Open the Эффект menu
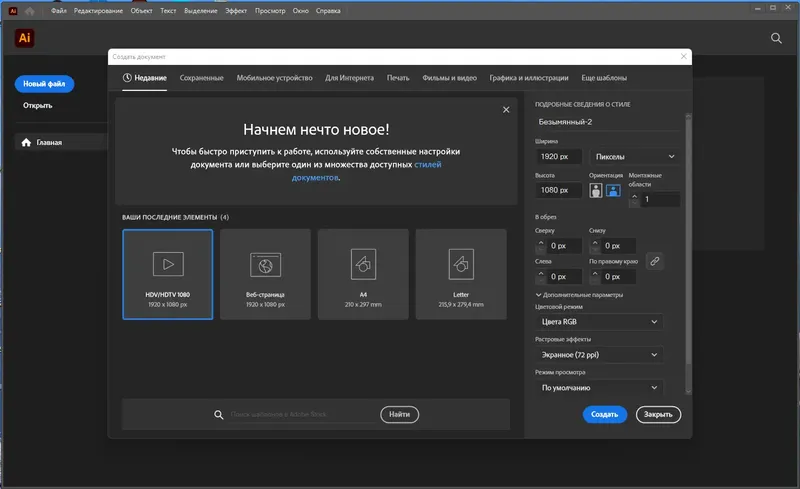Image resolution: width=800 pixels, height=489 pixels. (236, 11)
